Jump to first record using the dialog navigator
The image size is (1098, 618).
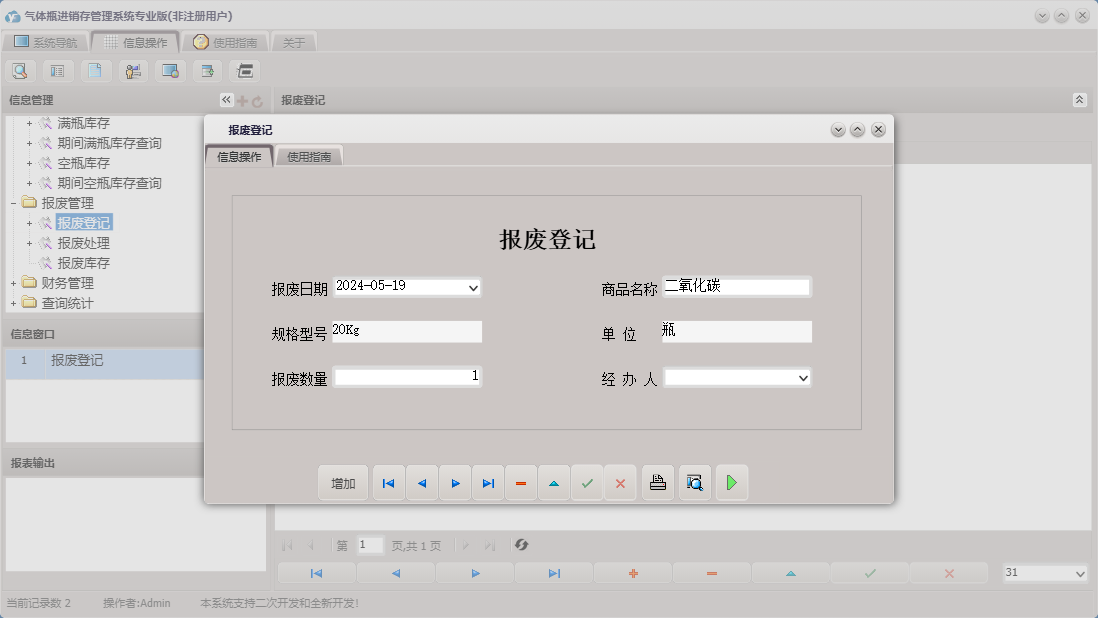(x=388, y=482)
